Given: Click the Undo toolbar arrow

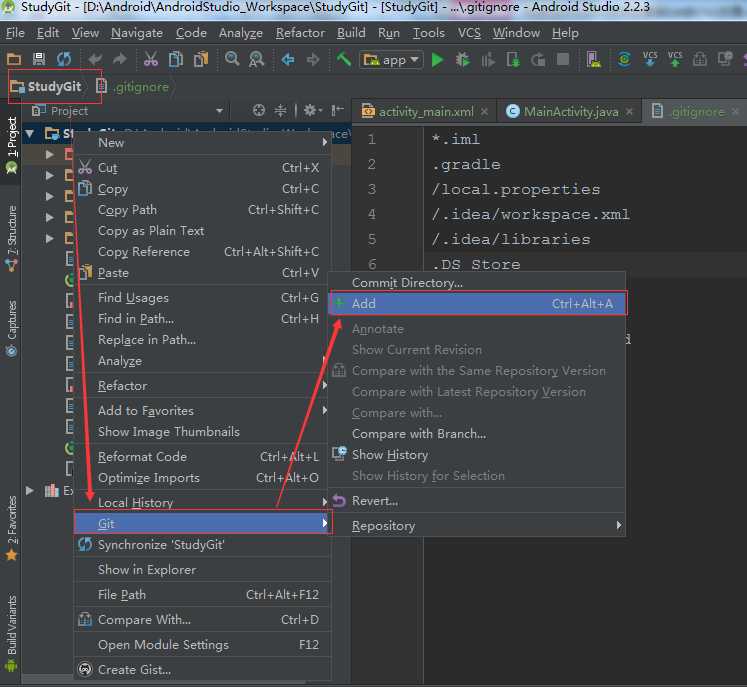Looking at the screenshot, I should (95, 60).
